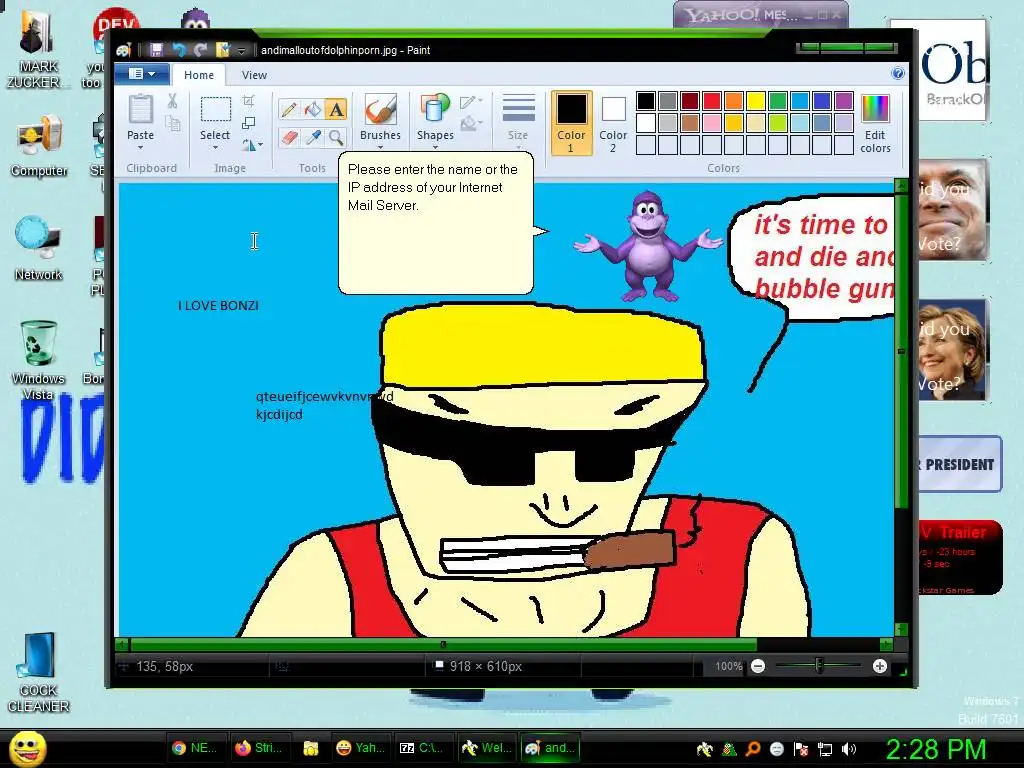1024x768 pixels.
Task: Click the Resize icon in Image group
Action: pyautogui.click(x=249, y=123)
